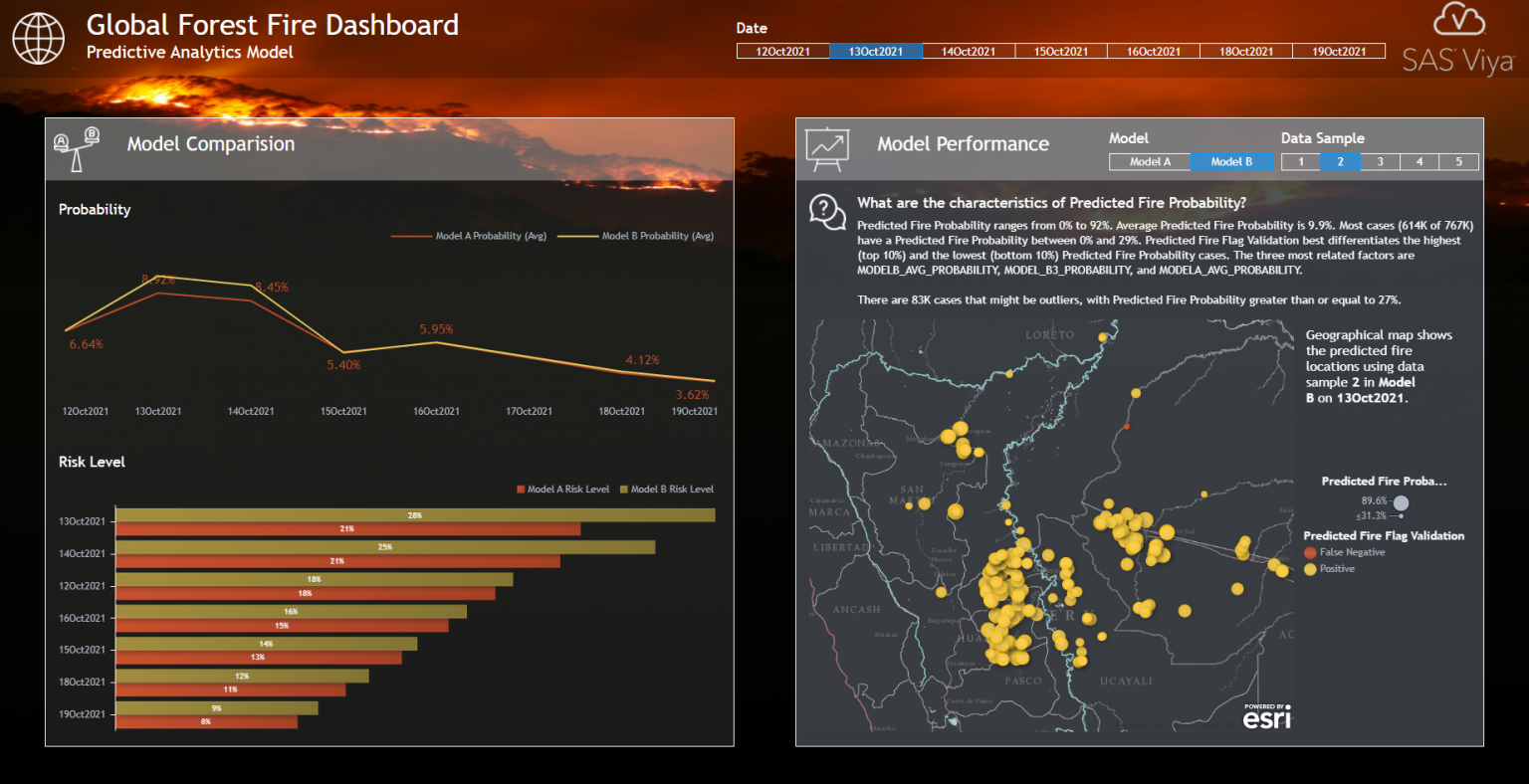Viewport: 1529px width, 784px height.
Task: Select the 19Oct2021 date tab
Action: (1339, 50)
